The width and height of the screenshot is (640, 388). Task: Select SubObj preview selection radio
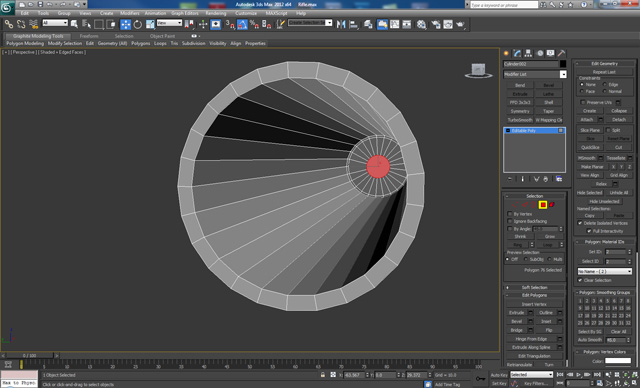tap(526, 259)
